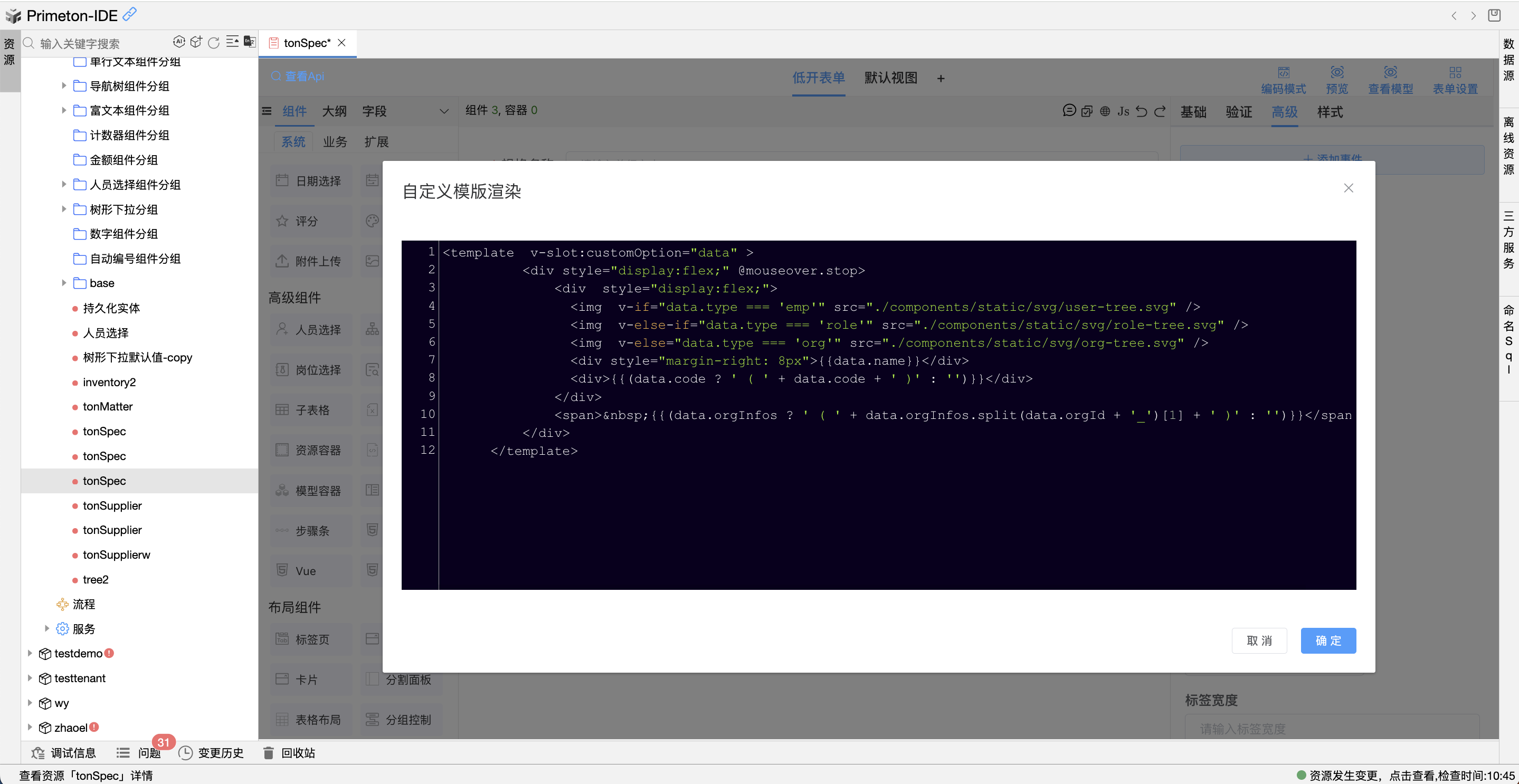Open 表单设置 form settings
This screenshot has width=1519, height=784.
tap(1455, 79)
